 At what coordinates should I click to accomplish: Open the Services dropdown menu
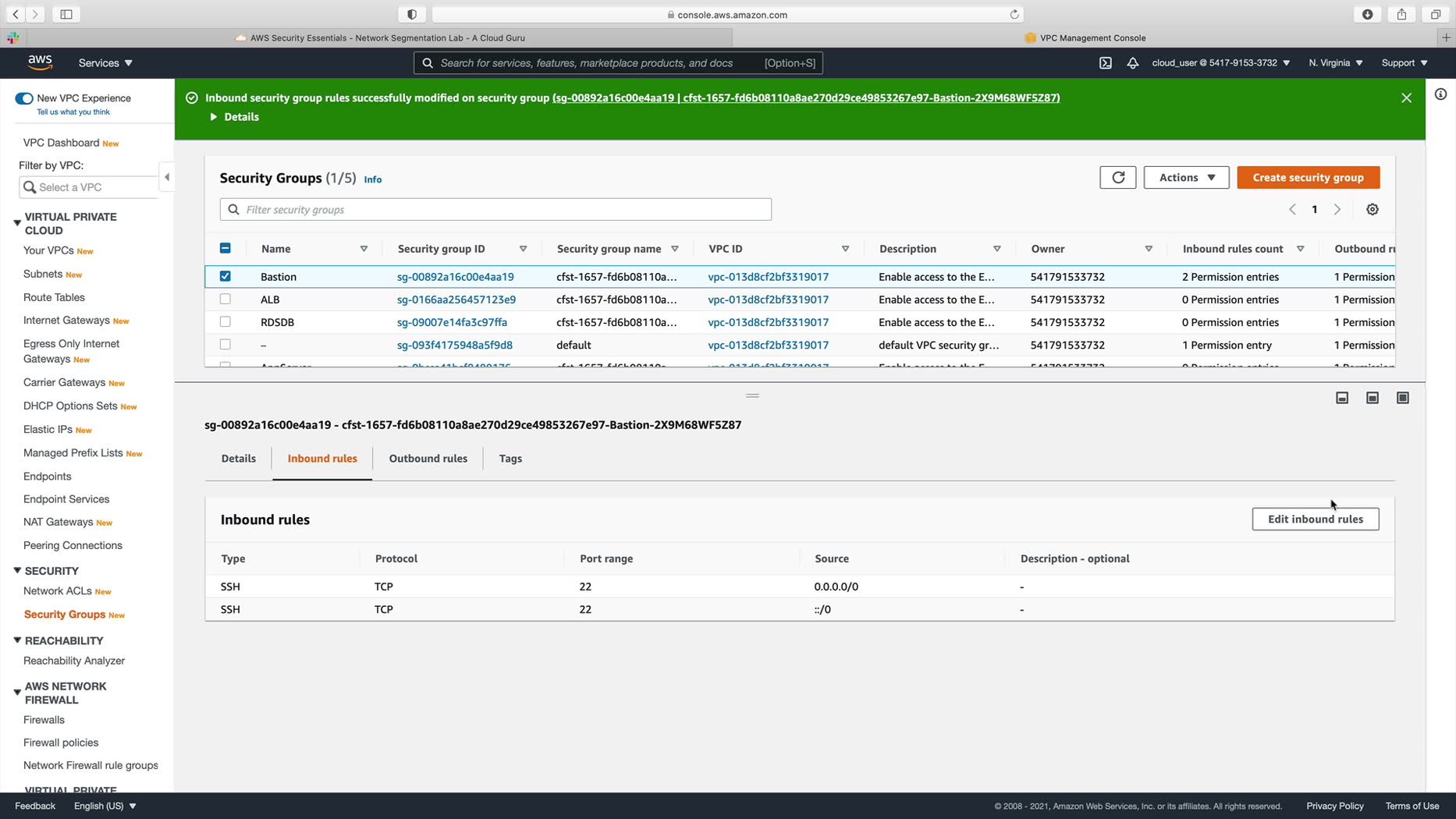click(105, 63)
